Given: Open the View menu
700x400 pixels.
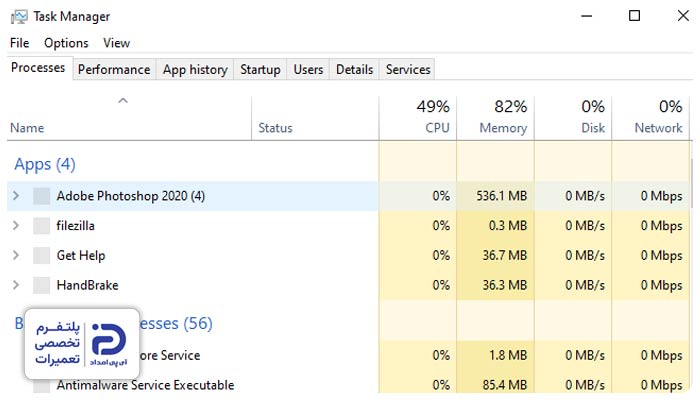Looking at the screenshot, I should click(117, 43).
